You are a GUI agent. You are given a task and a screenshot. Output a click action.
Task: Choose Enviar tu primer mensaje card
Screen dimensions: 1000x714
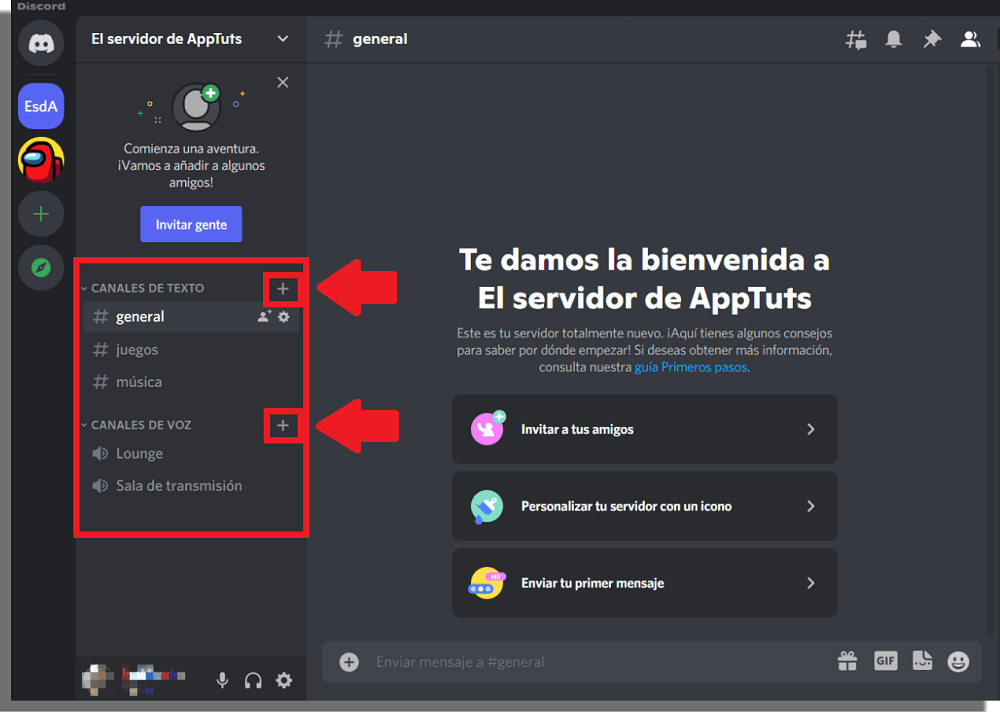tap(645, 583)
